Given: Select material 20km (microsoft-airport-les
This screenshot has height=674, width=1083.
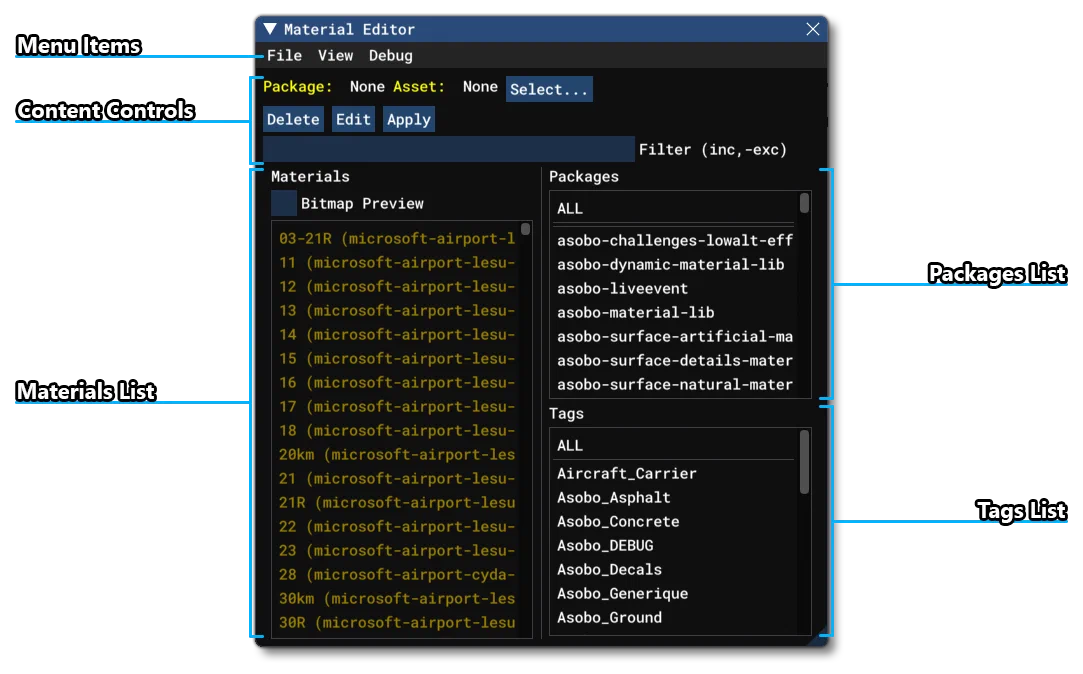Looking at the screenshot, I should coord(397,455).
